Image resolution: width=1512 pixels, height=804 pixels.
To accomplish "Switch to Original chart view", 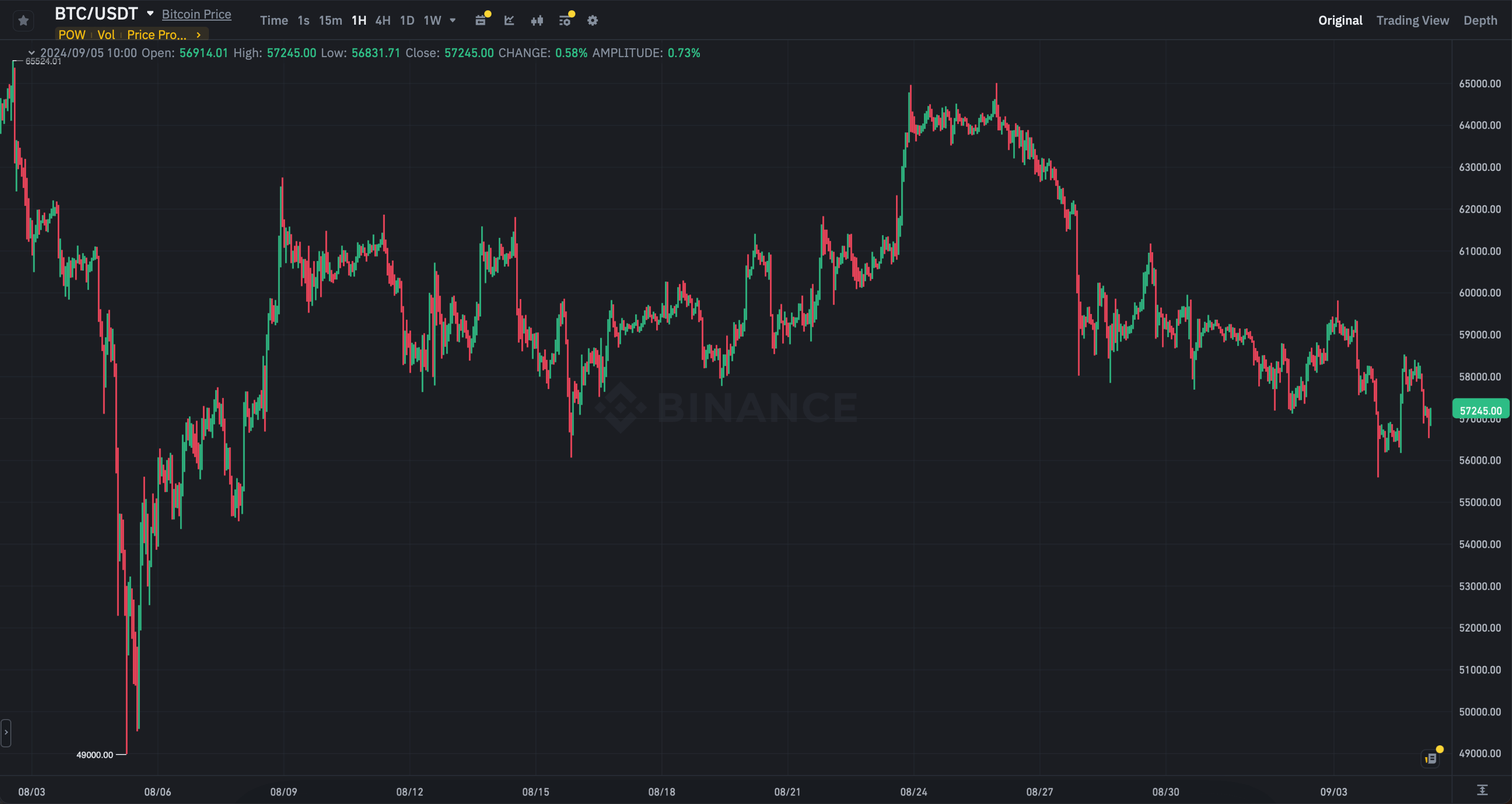I will (x=1340, y=21).
